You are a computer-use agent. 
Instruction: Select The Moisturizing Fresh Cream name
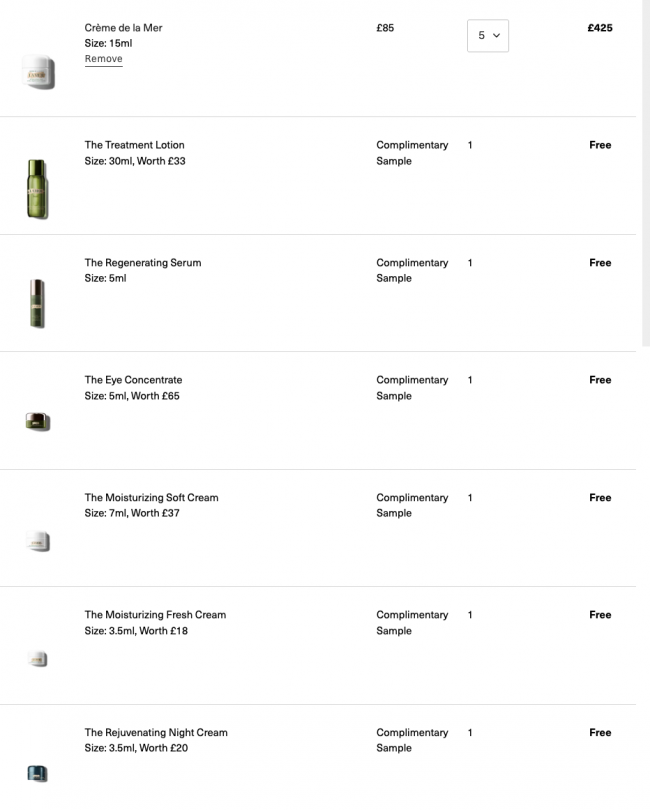[x=156, y=615]
